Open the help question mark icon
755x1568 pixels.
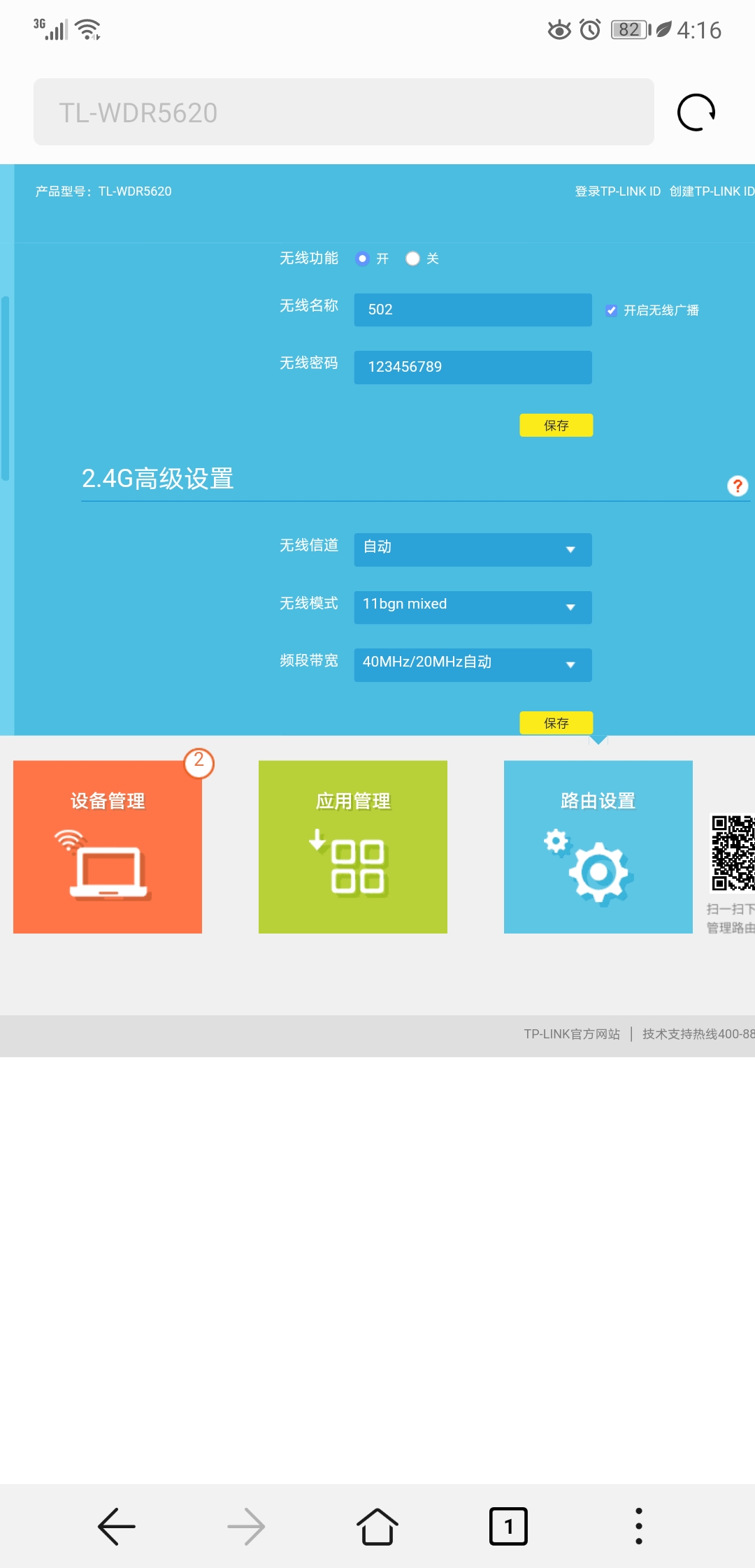tap(737, 486)
